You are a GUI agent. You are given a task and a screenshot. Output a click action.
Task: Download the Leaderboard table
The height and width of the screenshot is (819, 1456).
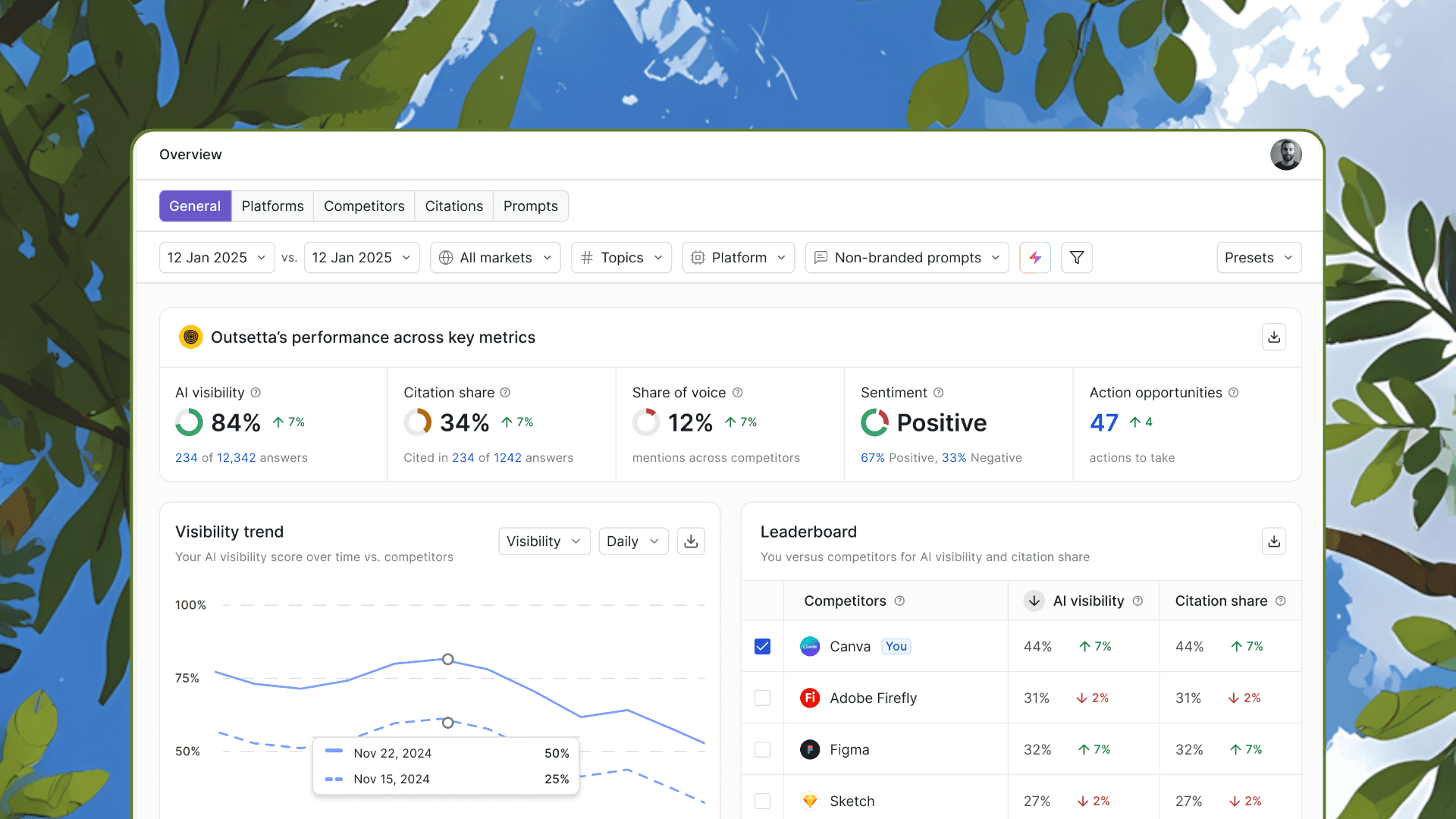click(x=1274, y=541)
